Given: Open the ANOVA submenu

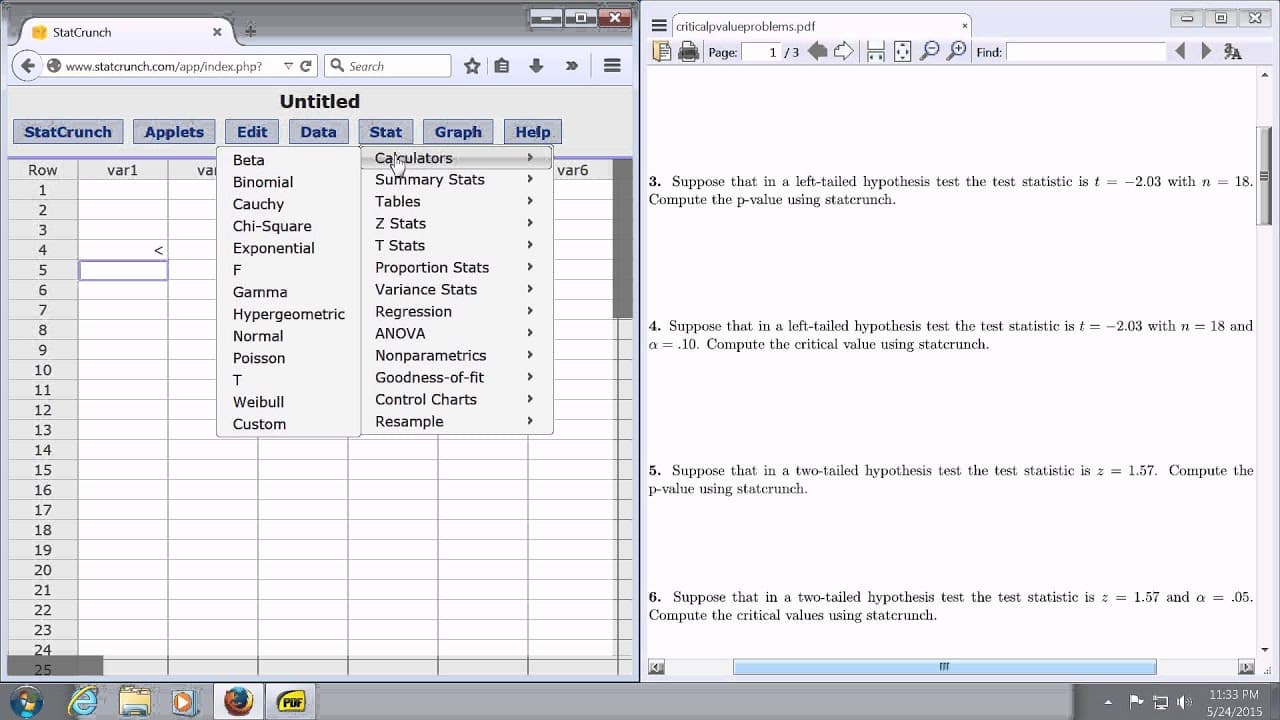Looking at the screenshot, I should (455, 334).
